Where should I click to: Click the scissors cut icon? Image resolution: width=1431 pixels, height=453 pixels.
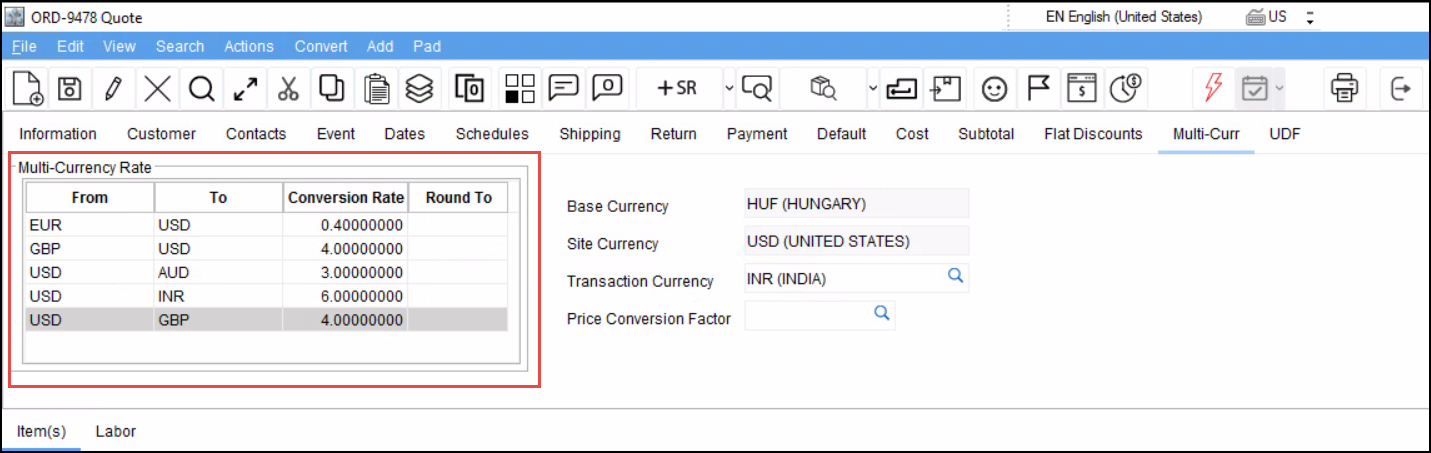pos(289,89)
